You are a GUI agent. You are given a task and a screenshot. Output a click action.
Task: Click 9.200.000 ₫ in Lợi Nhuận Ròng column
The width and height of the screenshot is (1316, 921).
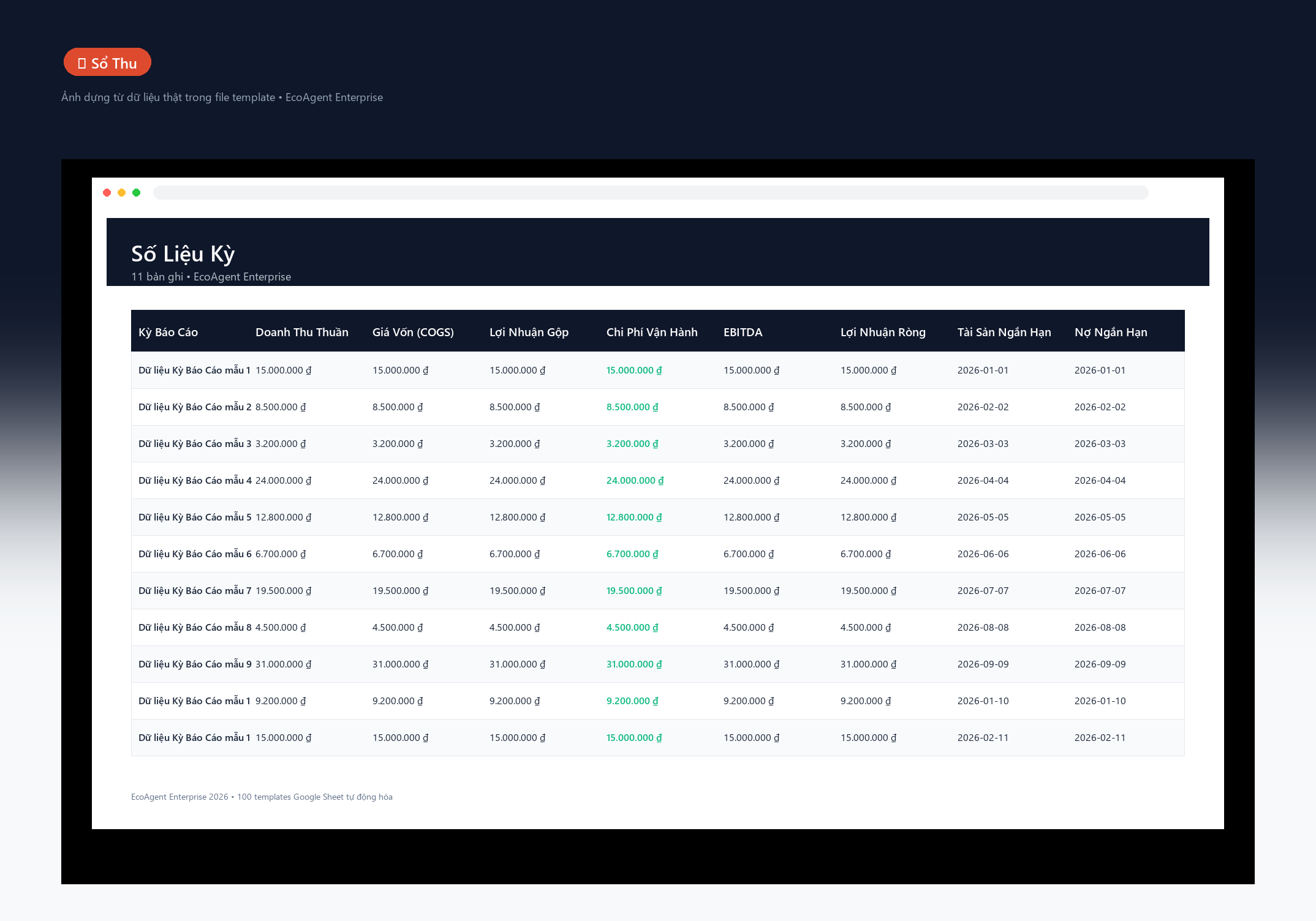866,701
